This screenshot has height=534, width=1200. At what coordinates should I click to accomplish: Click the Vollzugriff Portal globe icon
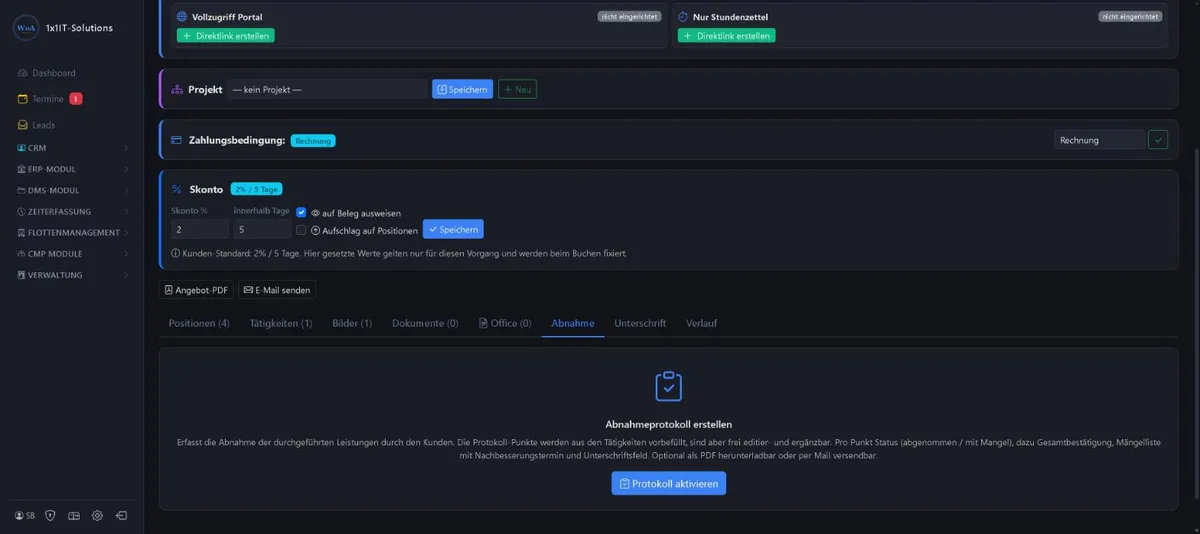pyautogui.click(x=182, y=17)
